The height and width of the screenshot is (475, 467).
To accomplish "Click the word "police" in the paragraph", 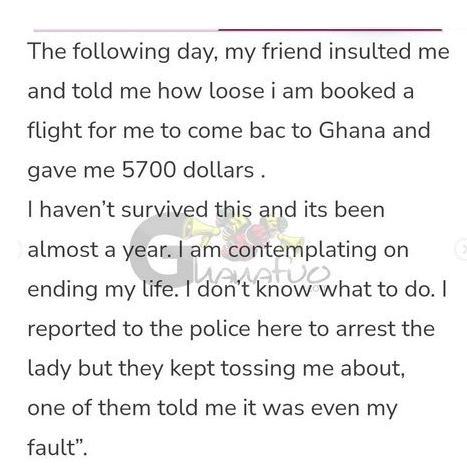I will pyautogui.click(x=220, y=329).
